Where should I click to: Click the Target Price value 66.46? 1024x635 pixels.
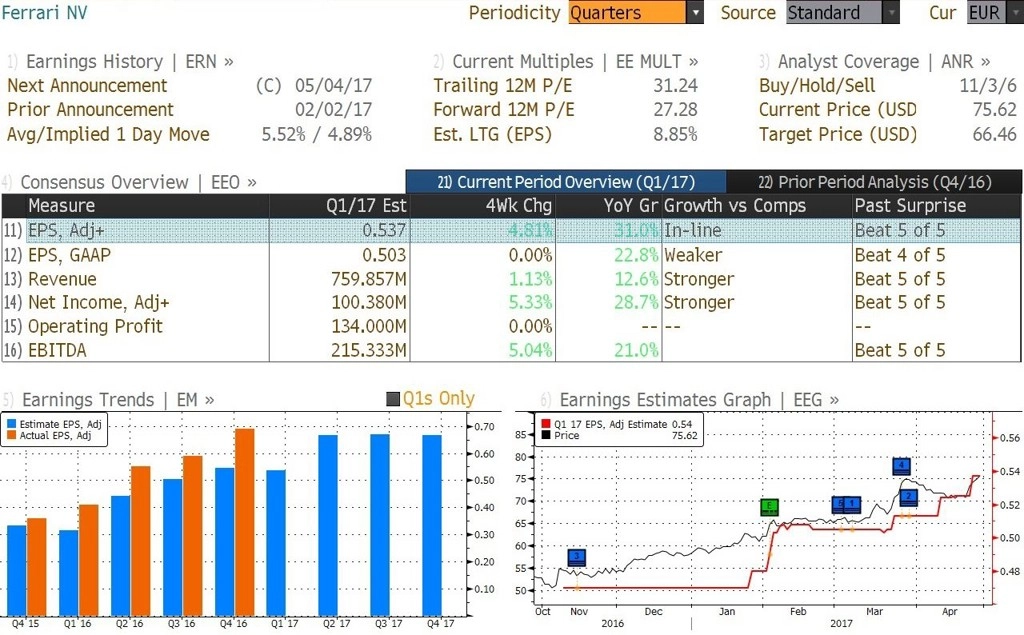pos(995,135)
